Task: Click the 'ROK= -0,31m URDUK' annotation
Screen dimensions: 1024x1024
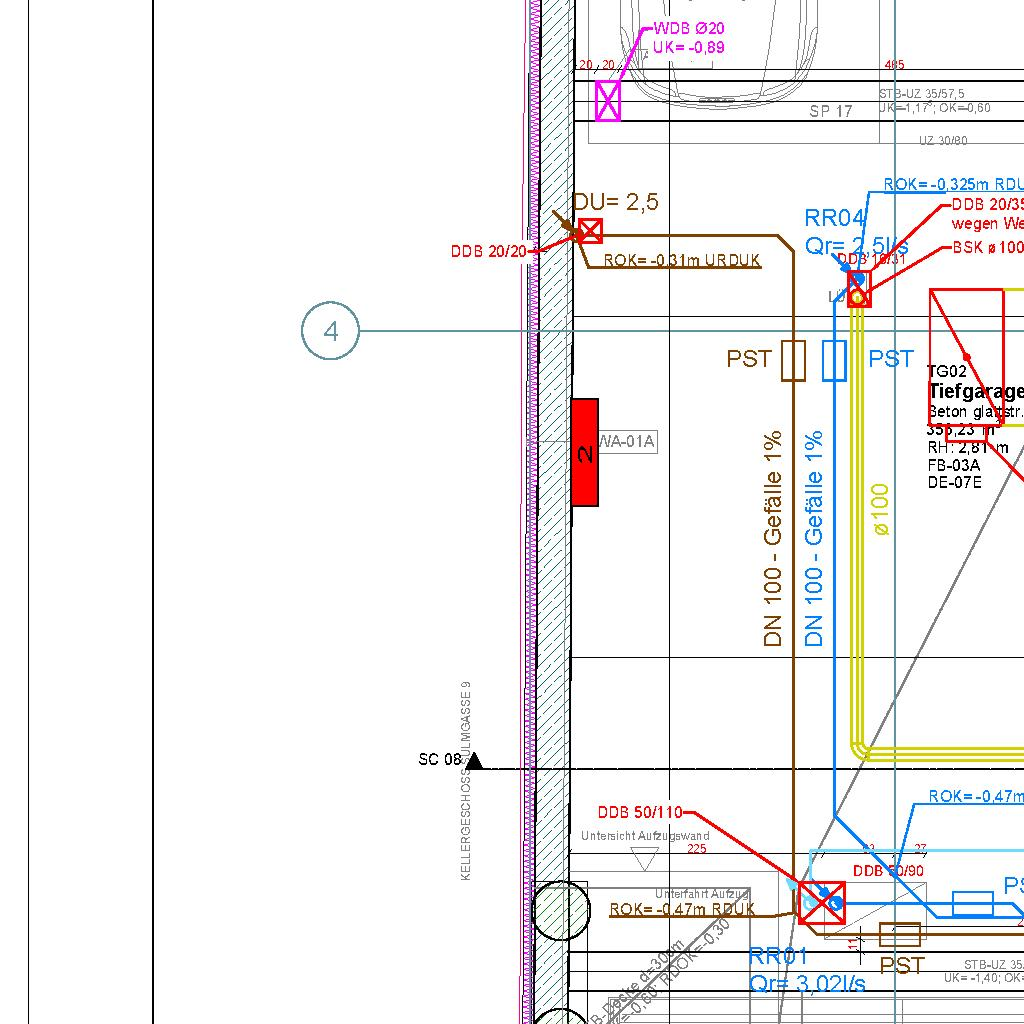Action: pyautogui.click(x=682, y=261)
